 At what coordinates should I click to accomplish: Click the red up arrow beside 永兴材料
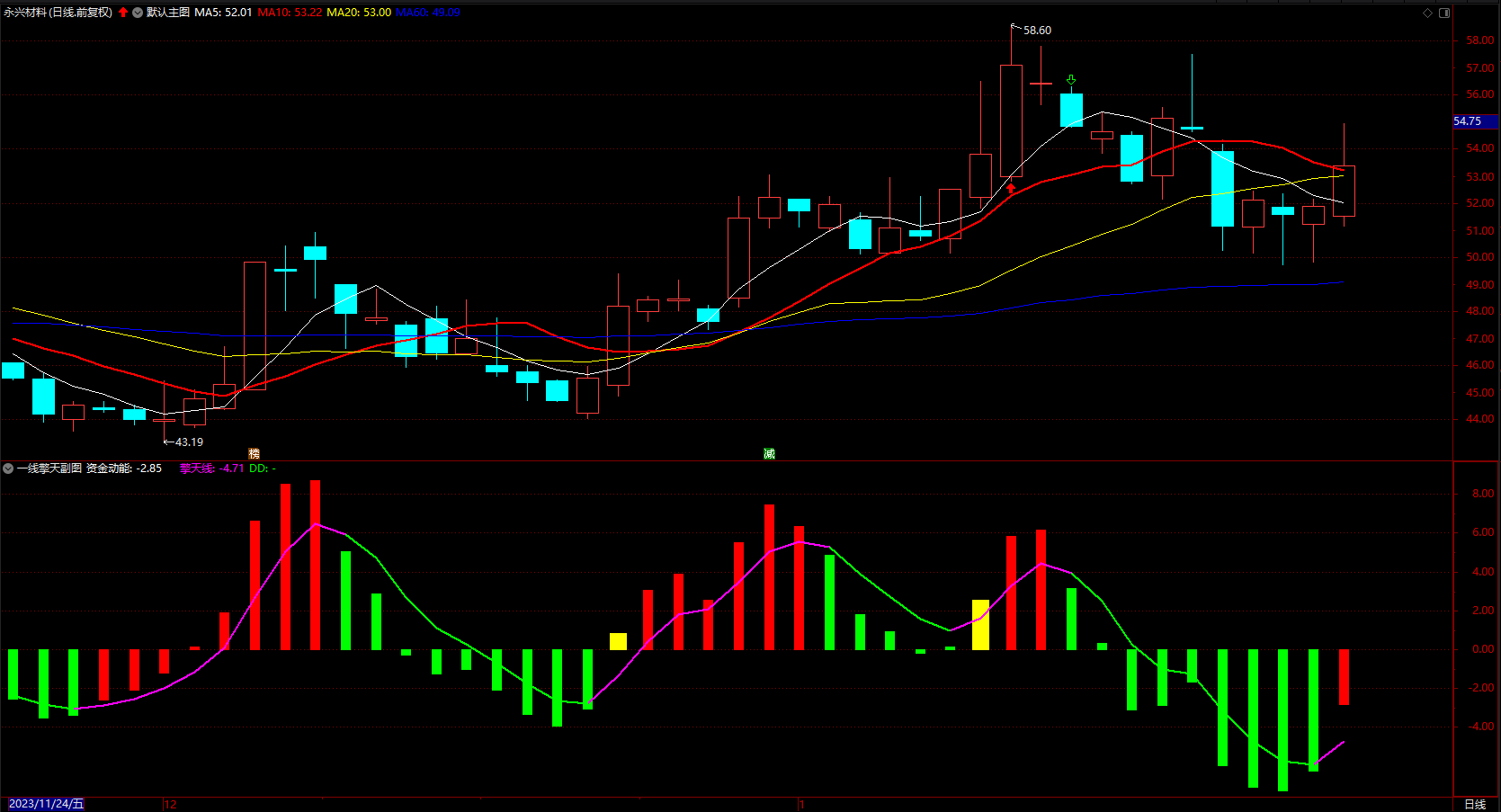coord(123,13)
